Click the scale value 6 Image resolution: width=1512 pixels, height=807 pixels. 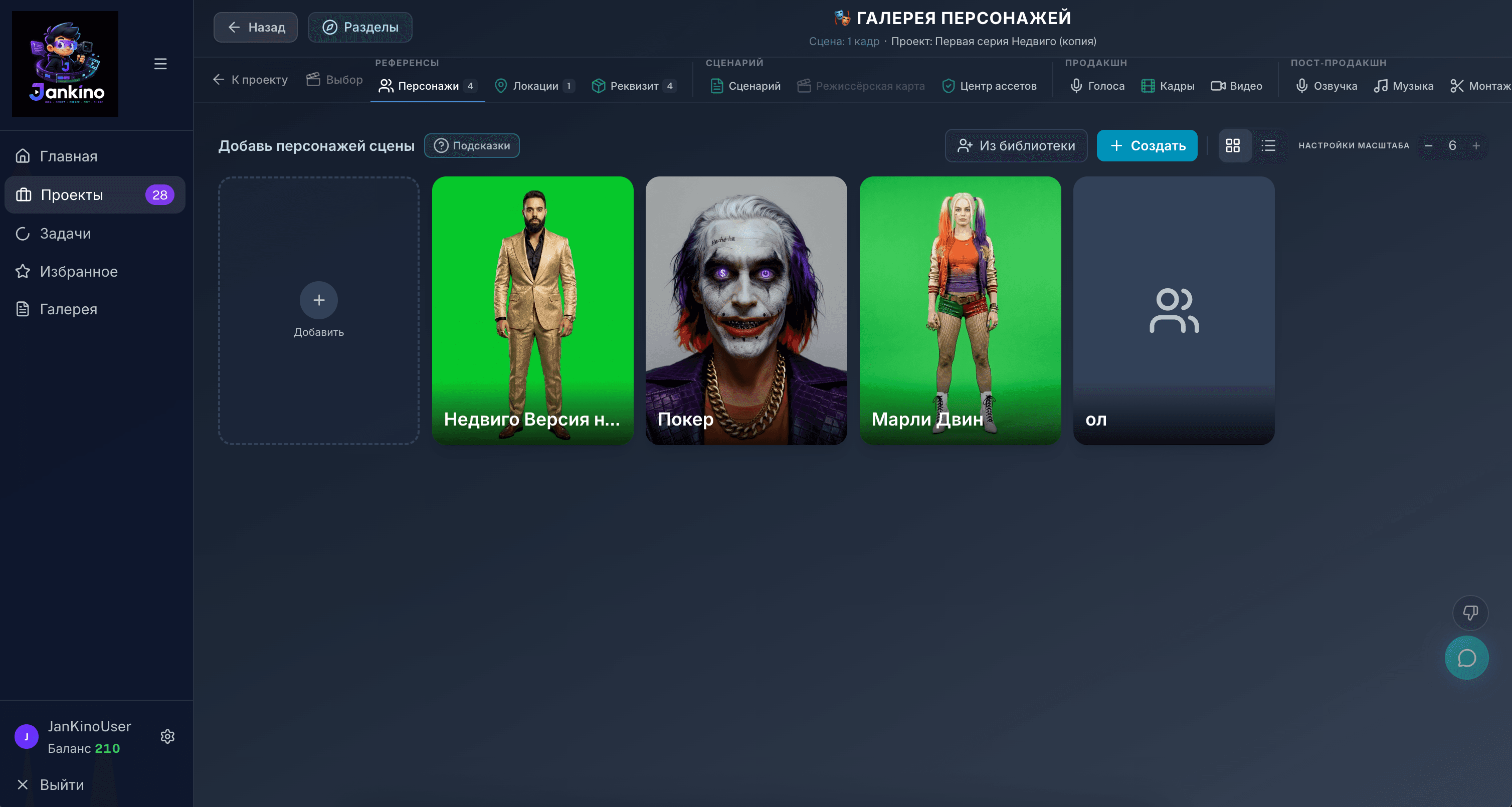tap(1452, 145)
